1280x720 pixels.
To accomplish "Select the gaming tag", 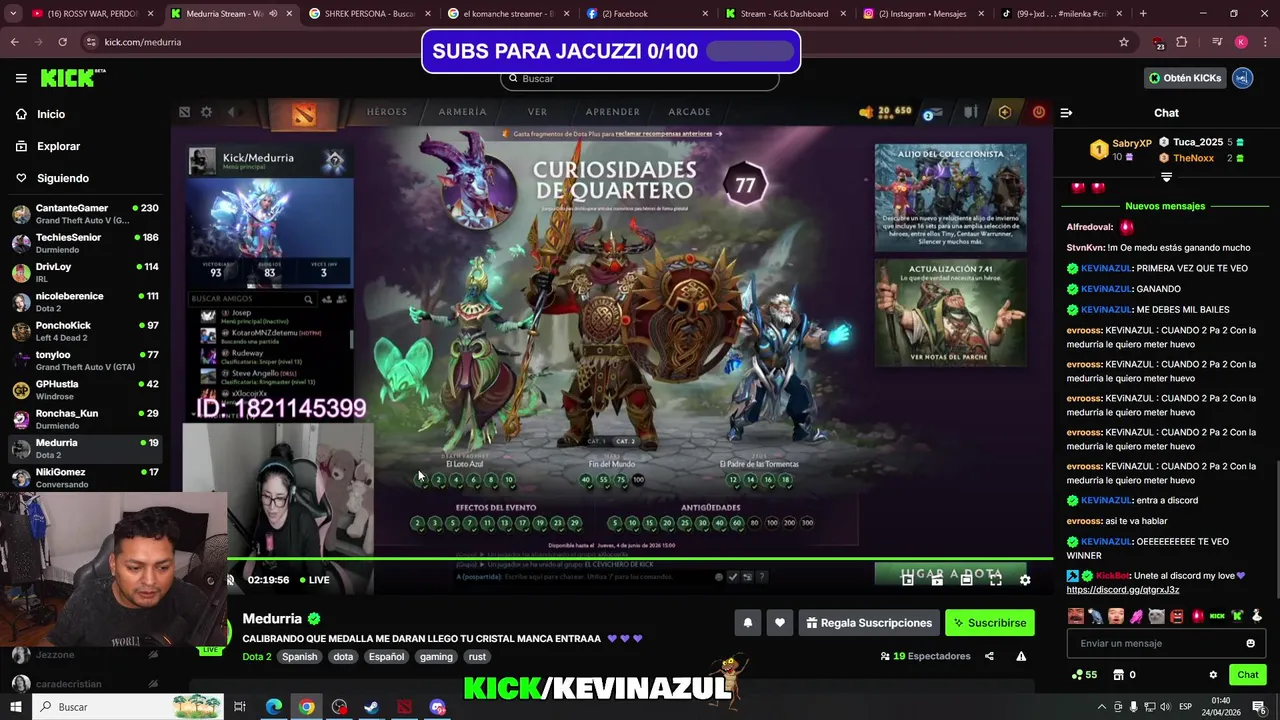I will click(436, 657).
